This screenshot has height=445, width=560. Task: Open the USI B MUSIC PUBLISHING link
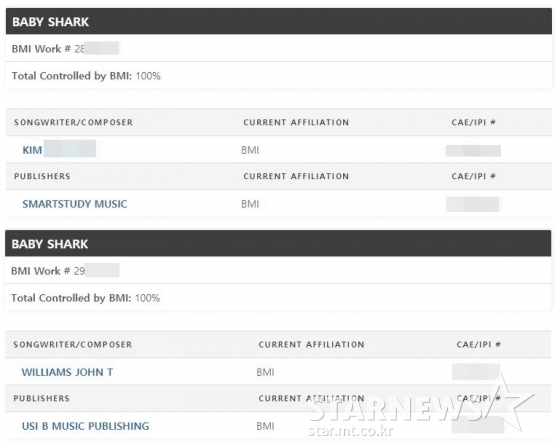pos(85,426)
